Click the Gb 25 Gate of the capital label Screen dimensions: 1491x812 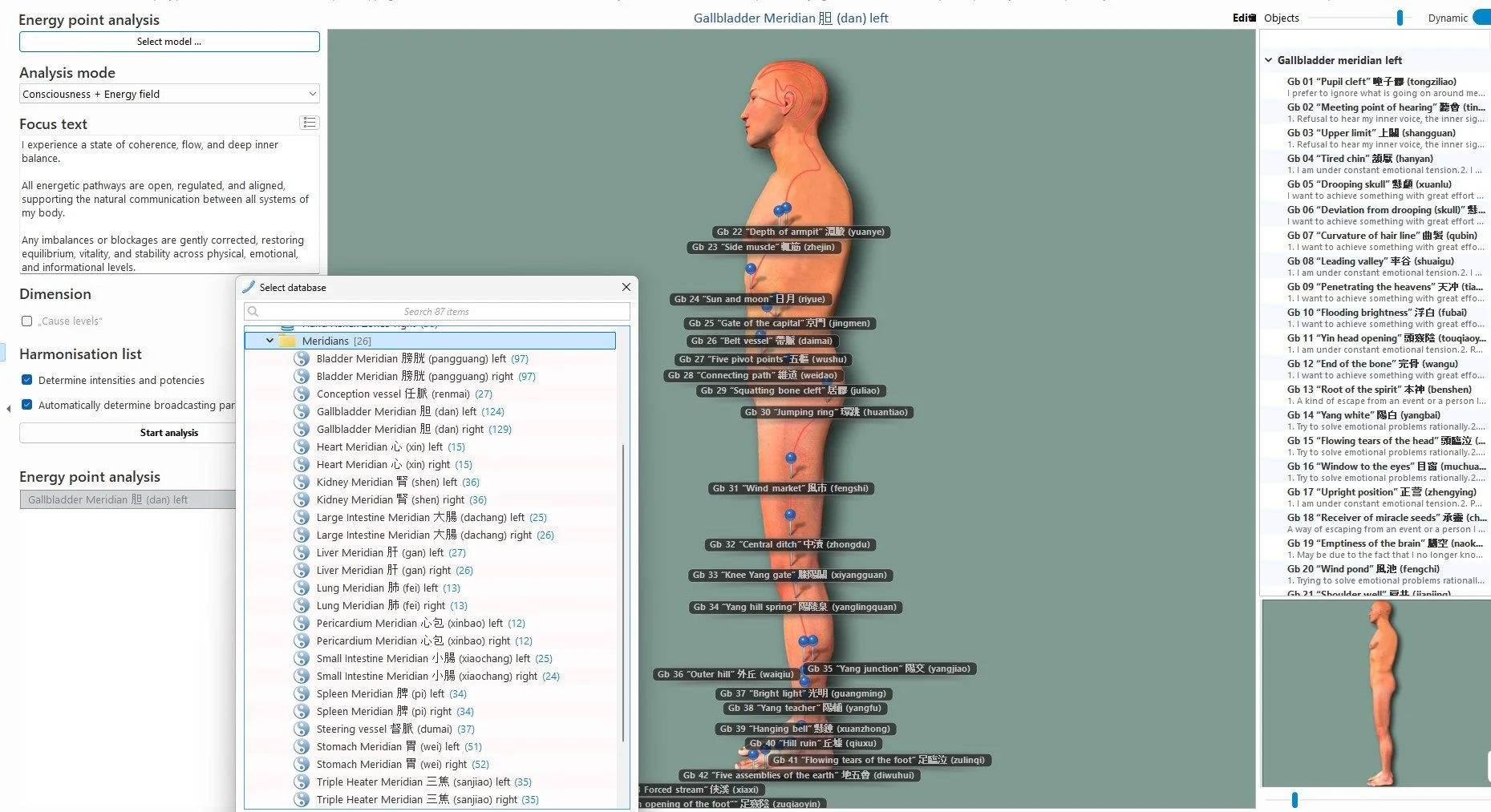pyautogui.click(x=779, y=323)
